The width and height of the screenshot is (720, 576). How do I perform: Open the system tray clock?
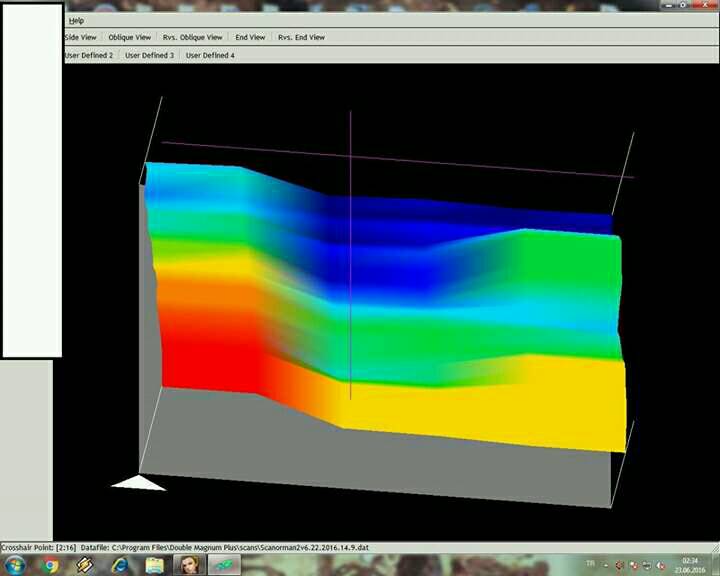pos(690,565)
